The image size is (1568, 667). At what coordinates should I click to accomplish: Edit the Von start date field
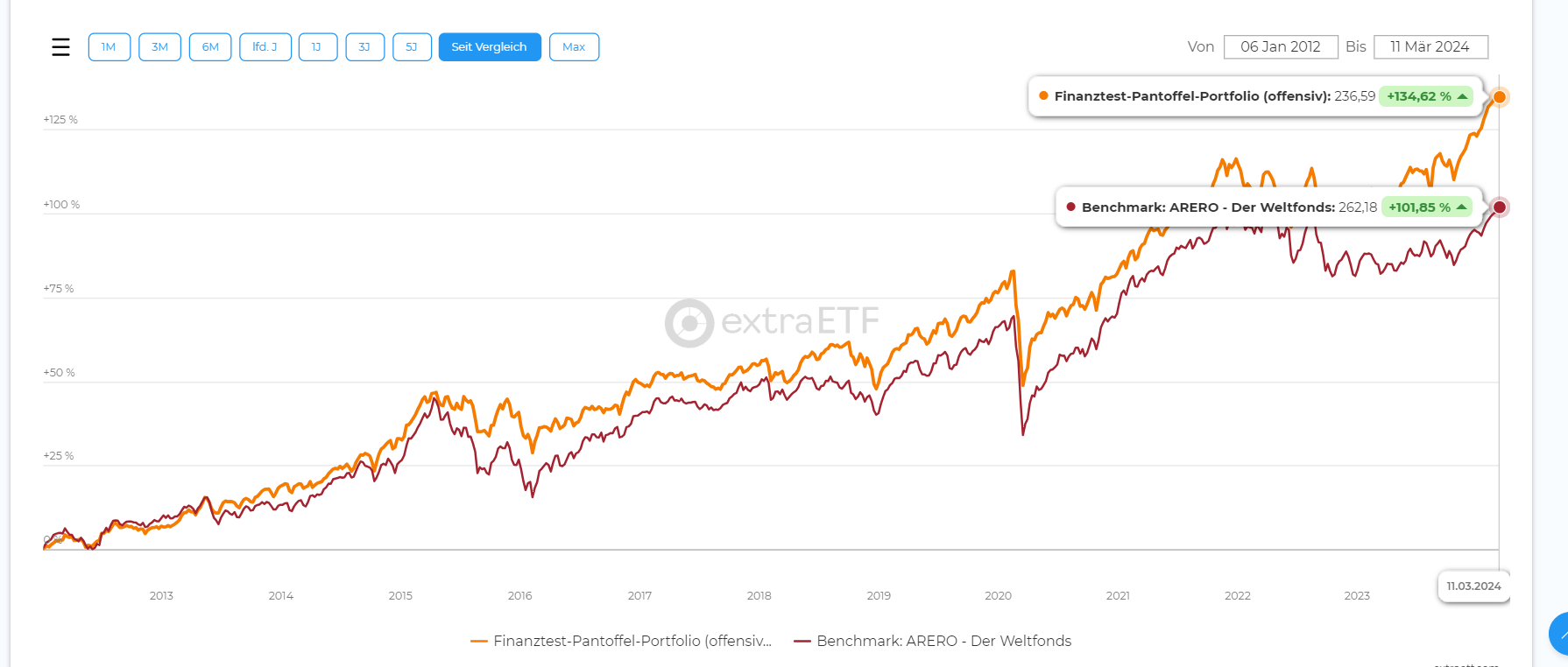tap(1280, 47)
